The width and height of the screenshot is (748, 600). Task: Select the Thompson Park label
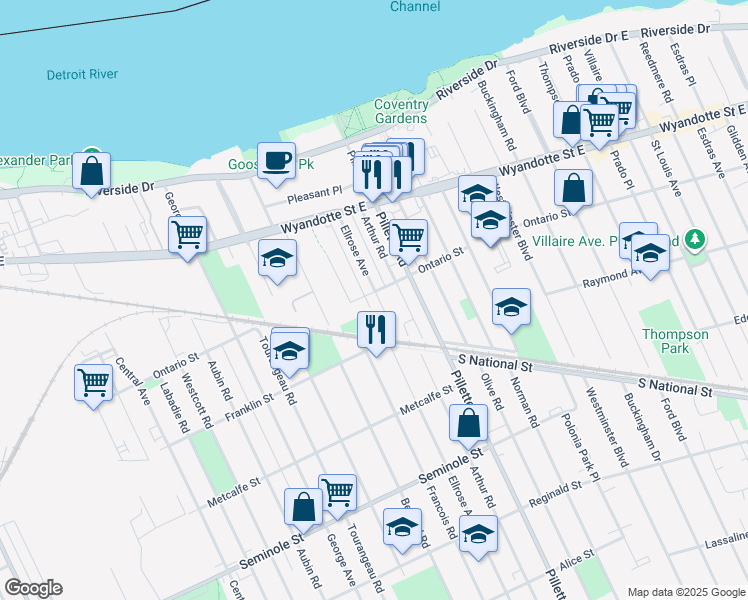[676, 341]
